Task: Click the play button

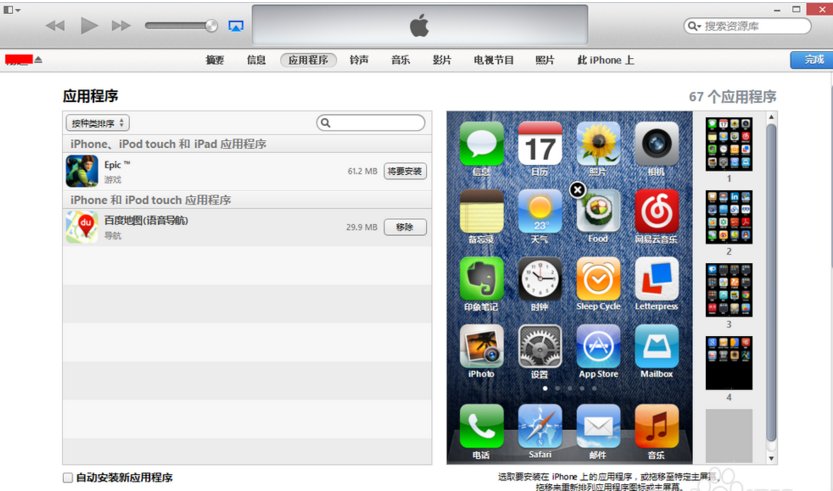Action: click(x=89, y=25)
